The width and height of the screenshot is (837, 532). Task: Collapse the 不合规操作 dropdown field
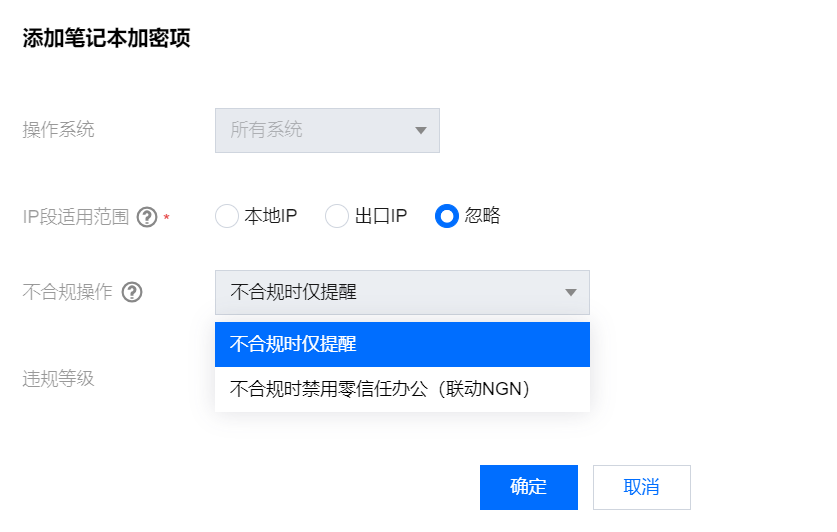[x=400, y=293]
